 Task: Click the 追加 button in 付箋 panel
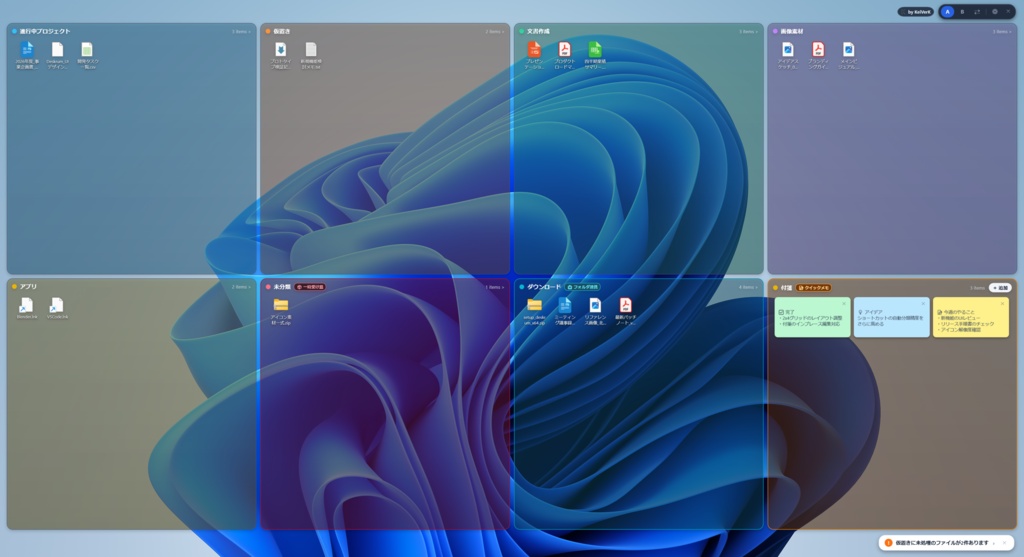click(1000, 287)
